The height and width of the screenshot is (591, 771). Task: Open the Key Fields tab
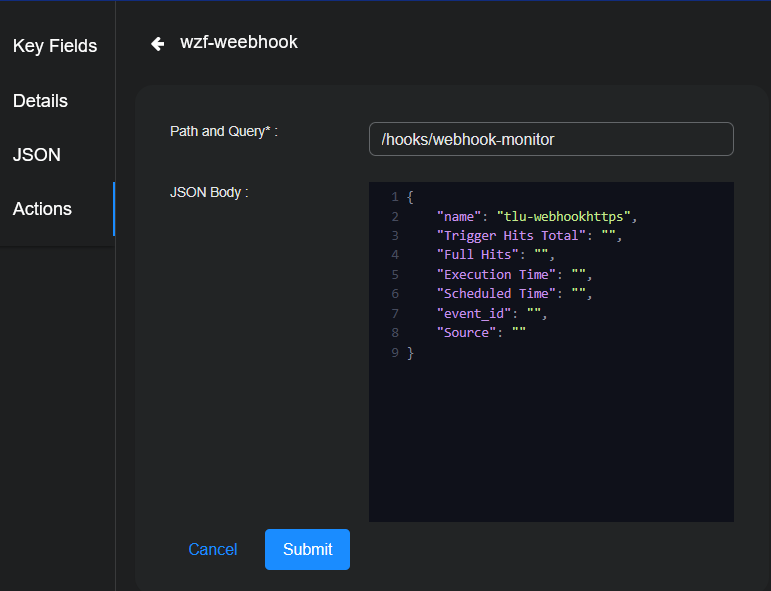pyautogui.click(x=55, y=46)
